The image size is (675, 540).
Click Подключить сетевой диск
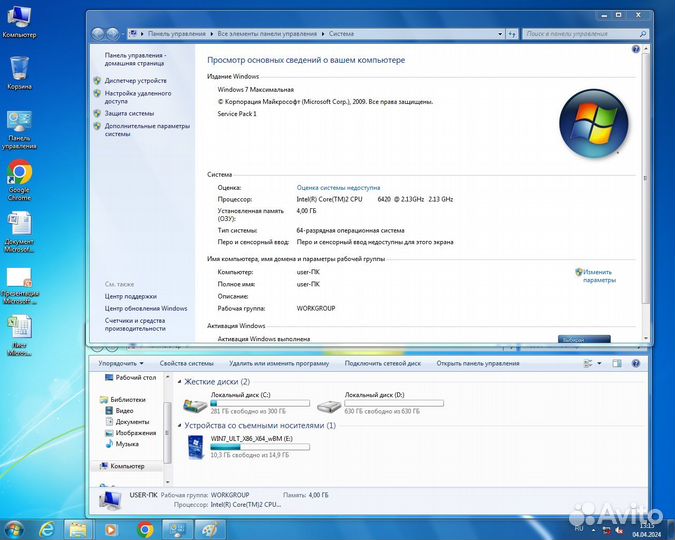[x=383, y=363]
